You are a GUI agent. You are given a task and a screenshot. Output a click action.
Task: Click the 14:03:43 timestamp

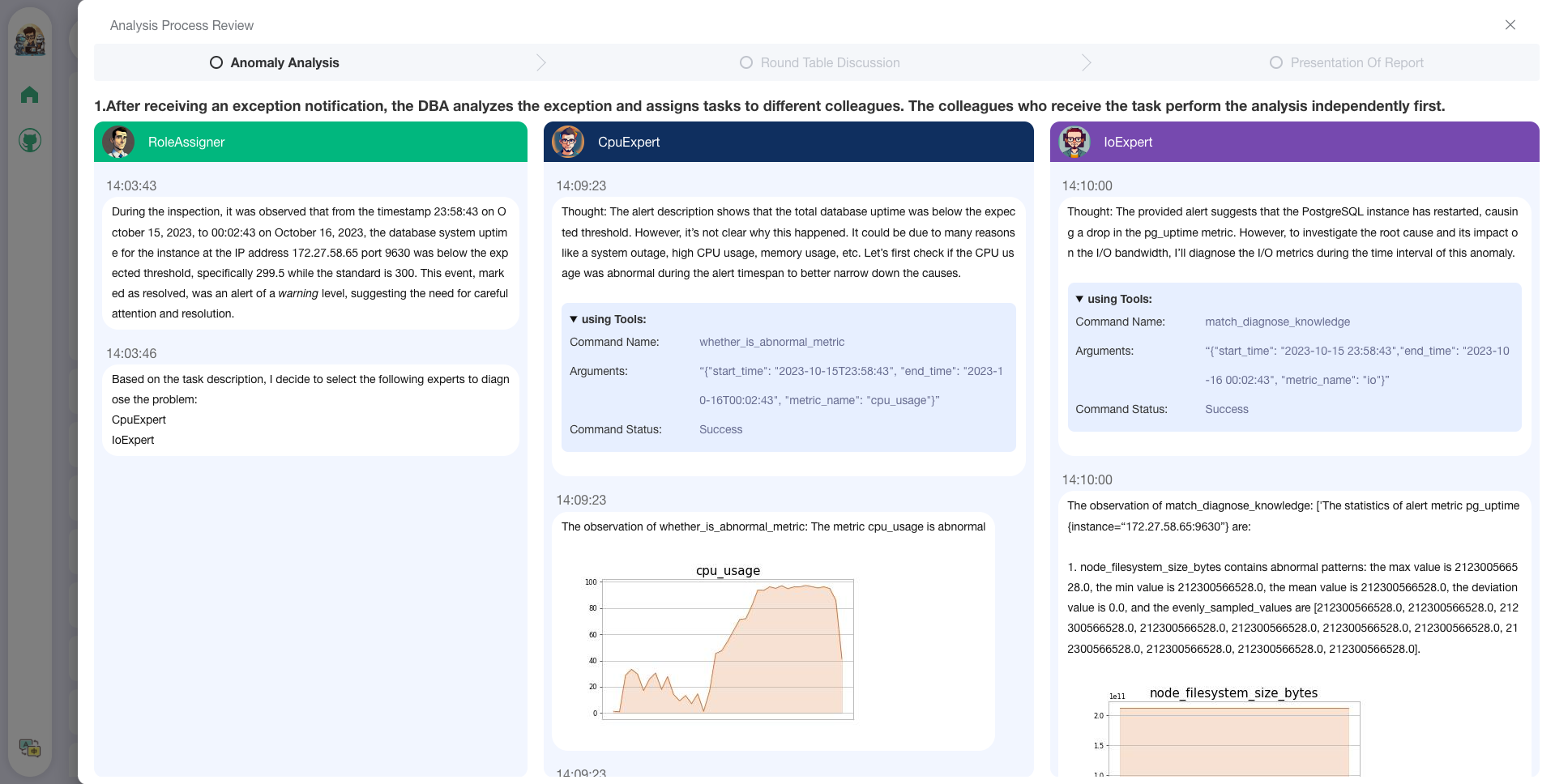point(131,185)
